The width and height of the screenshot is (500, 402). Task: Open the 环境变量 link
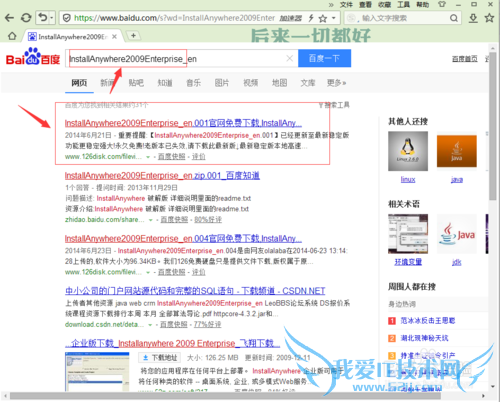408,262
